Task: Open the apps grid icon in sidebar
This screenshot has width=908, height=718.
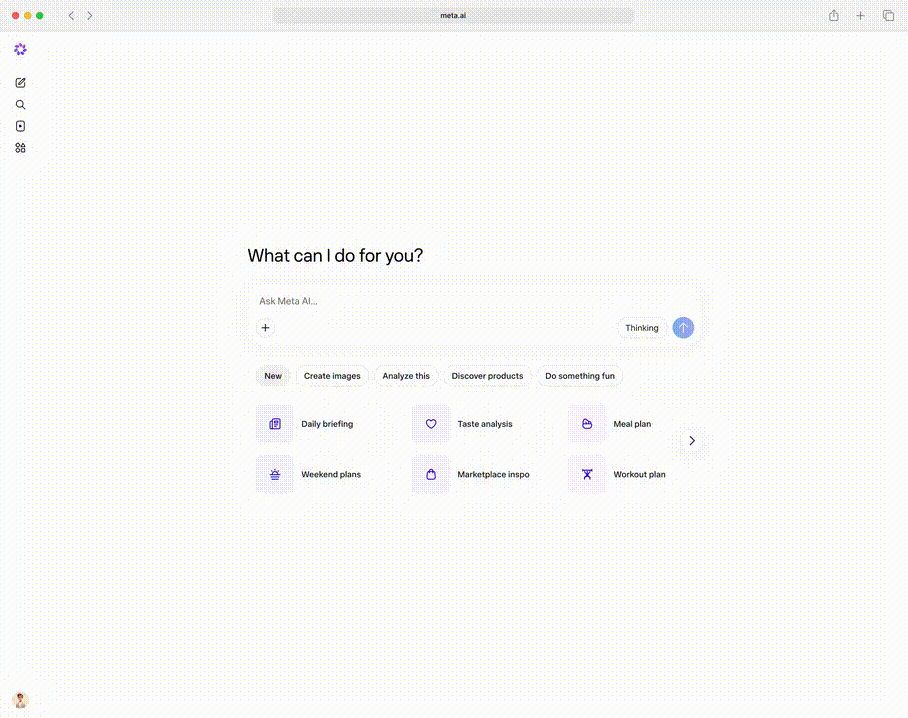Action: tap(20, 148)
